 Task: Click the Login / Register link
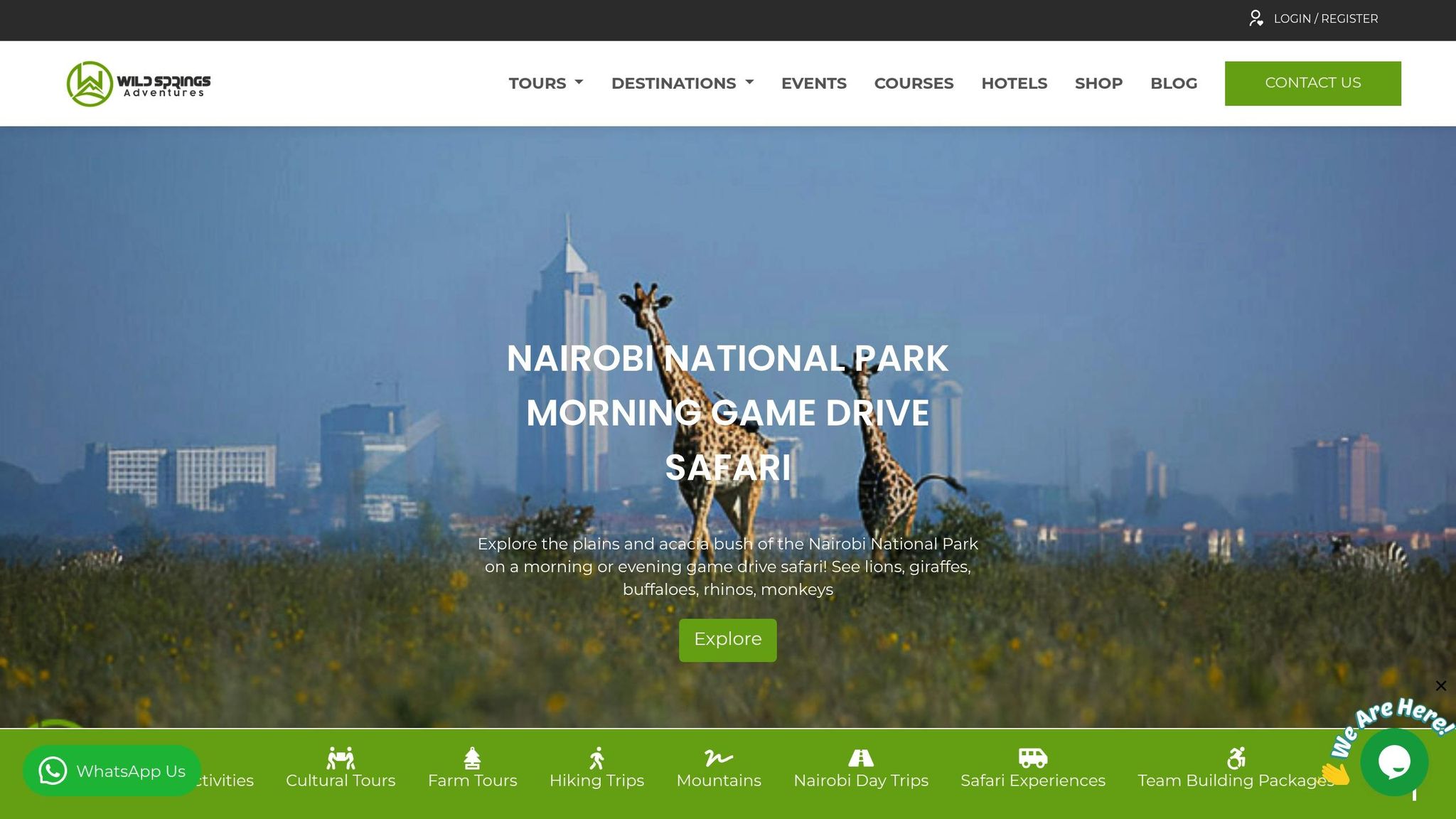pyautogui.click(x=1325, y=18)
